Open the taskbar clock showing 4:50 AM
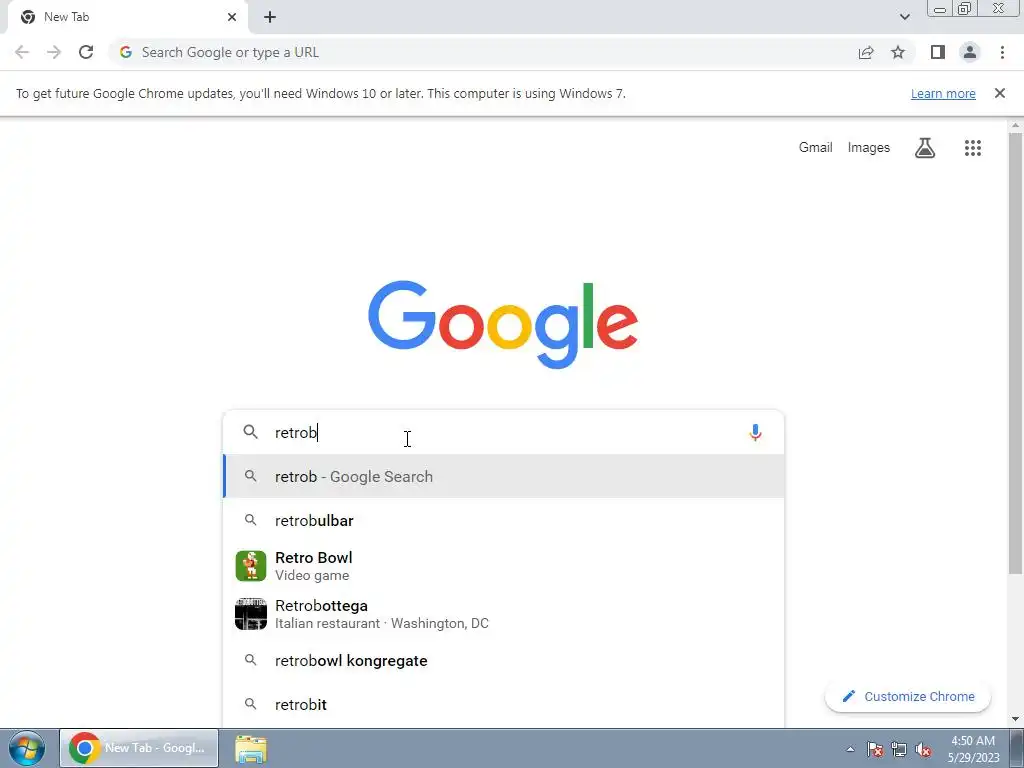 coord(973,749)
